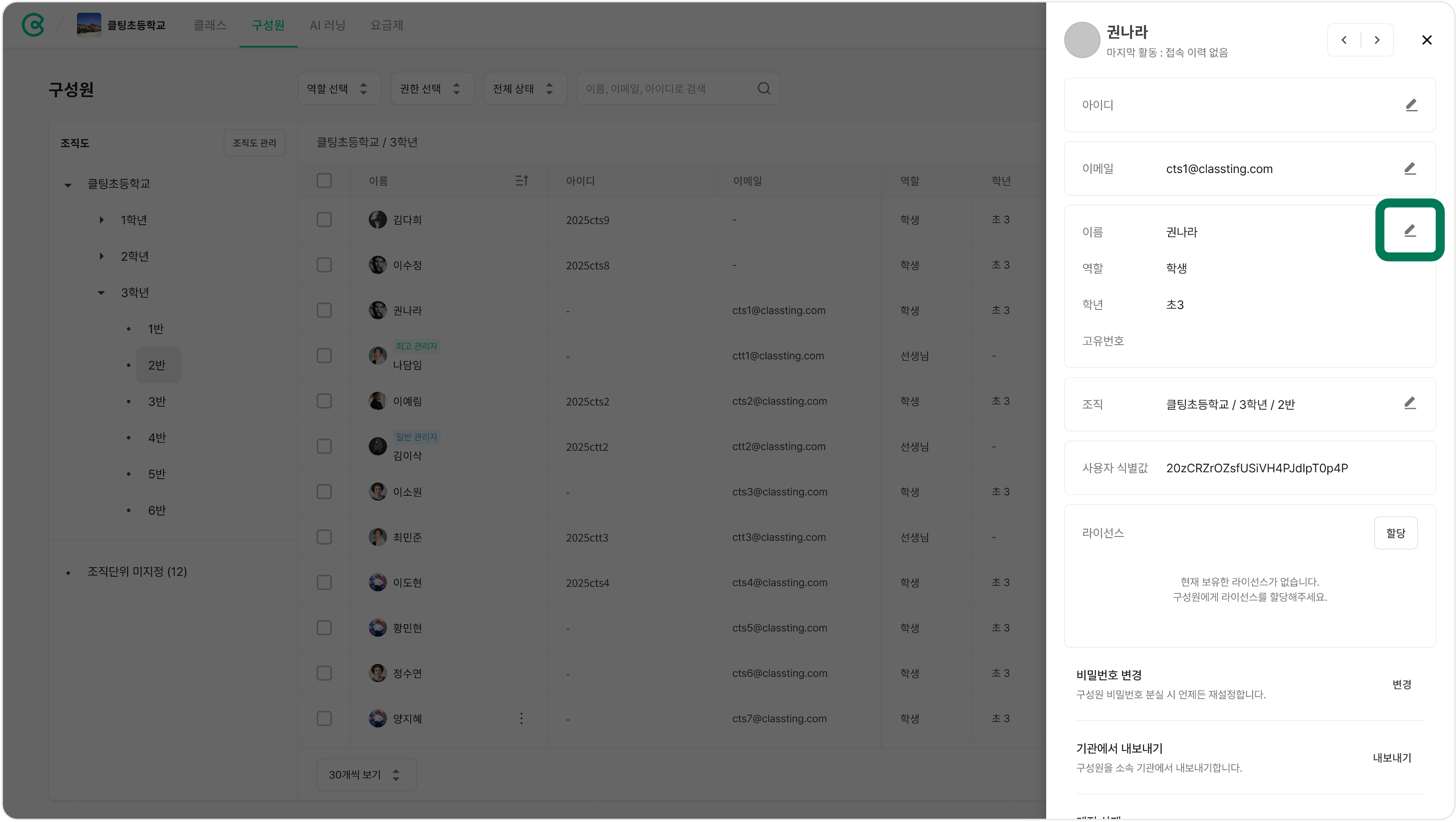Screen dimensions: 1456x822
Task: Click the 최고 관리자 badge
Action: click(x=417, y=346)
